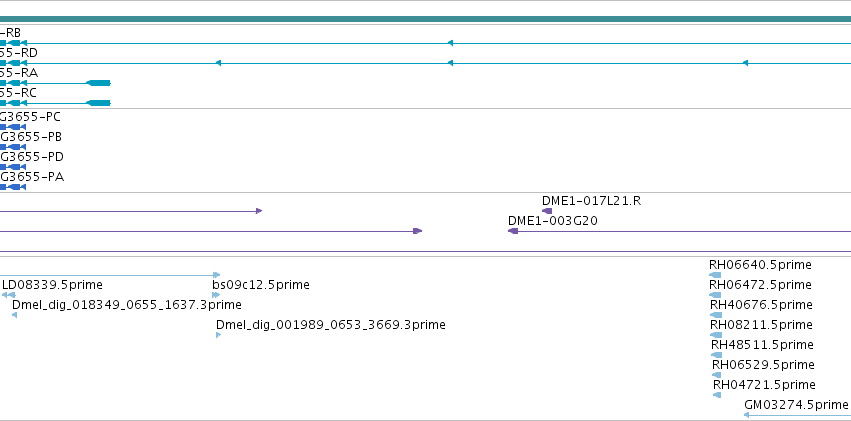
Task: Click the RH06529.5prime EST label
Action: [x=763, y=365]
